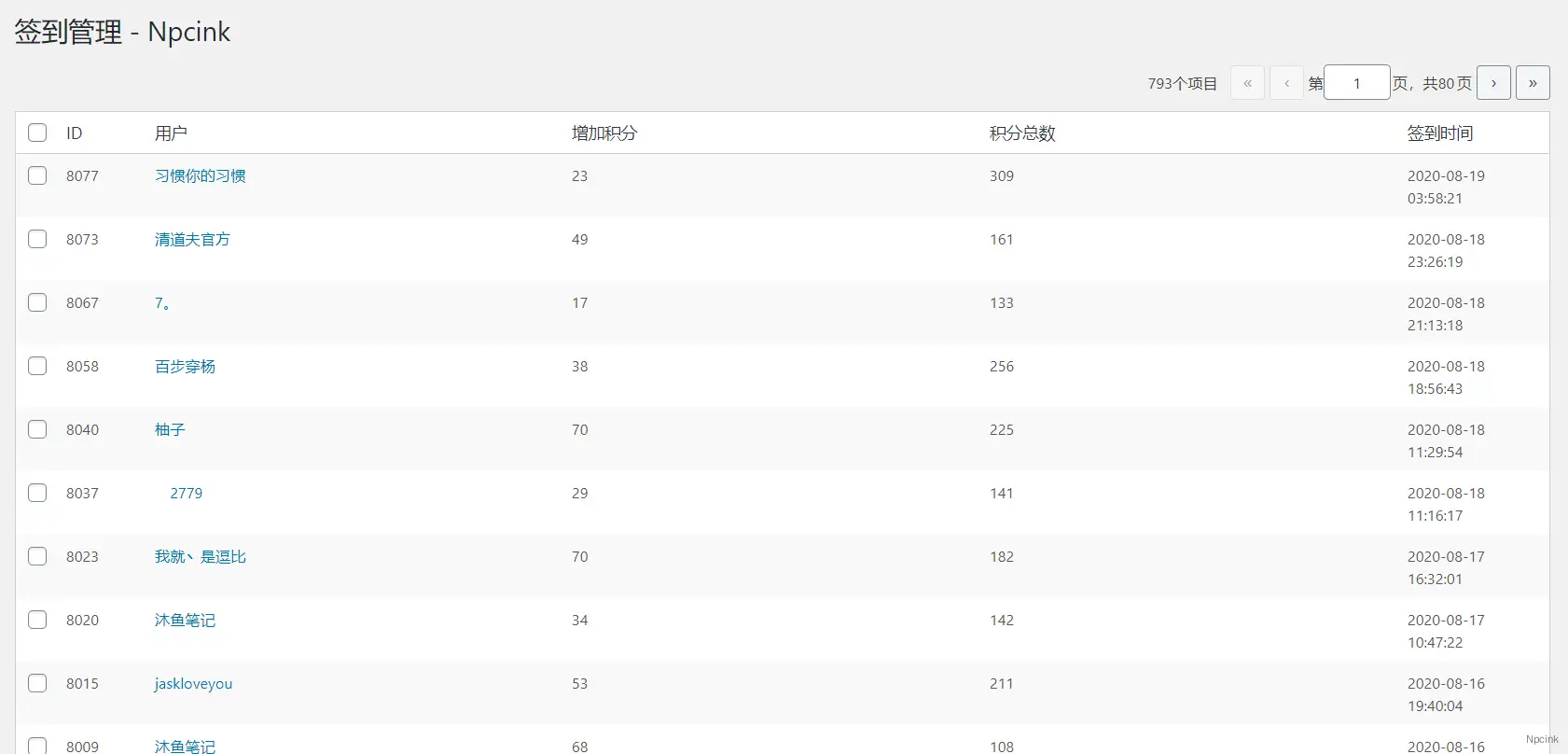Go to the next page arrow
The height and width of the screenshot is (754, 1568).
pos(1493,83)
